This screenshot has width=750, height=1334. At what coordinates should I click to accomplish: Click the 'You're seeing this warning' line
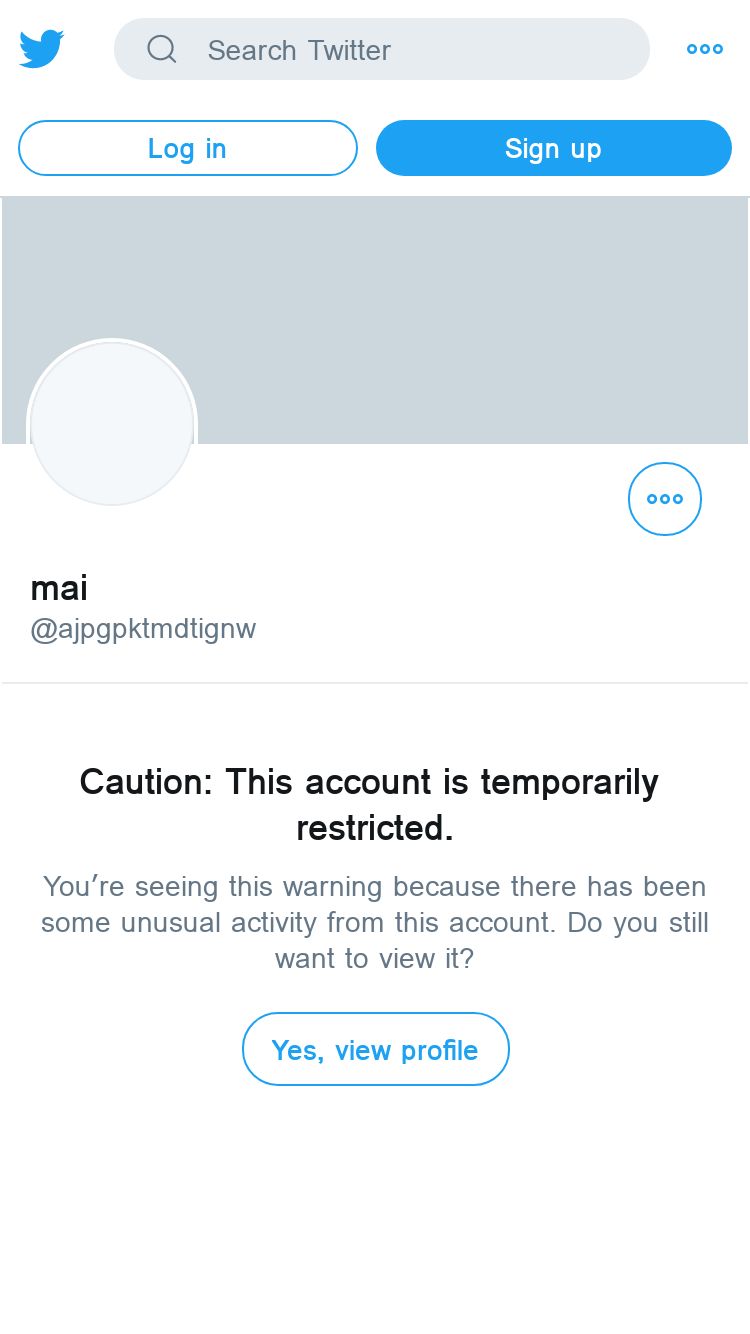tap(375, 887)
